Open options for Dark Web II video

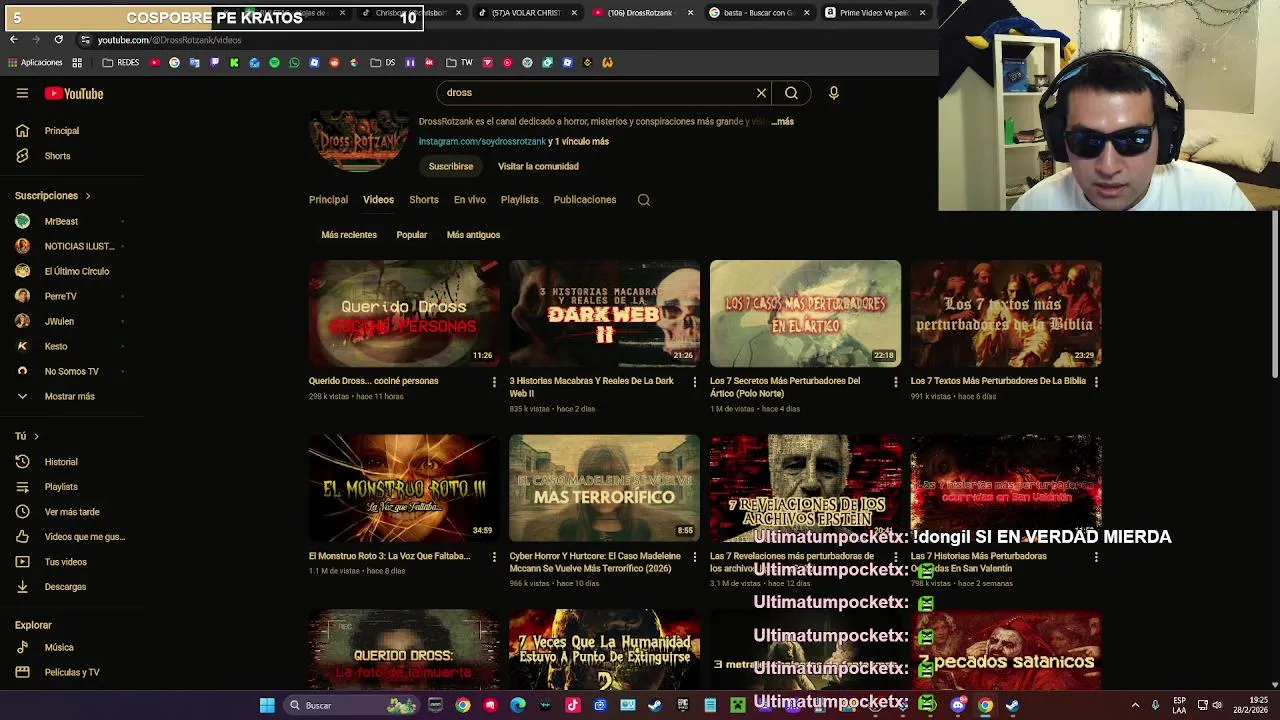click(695, 382)
